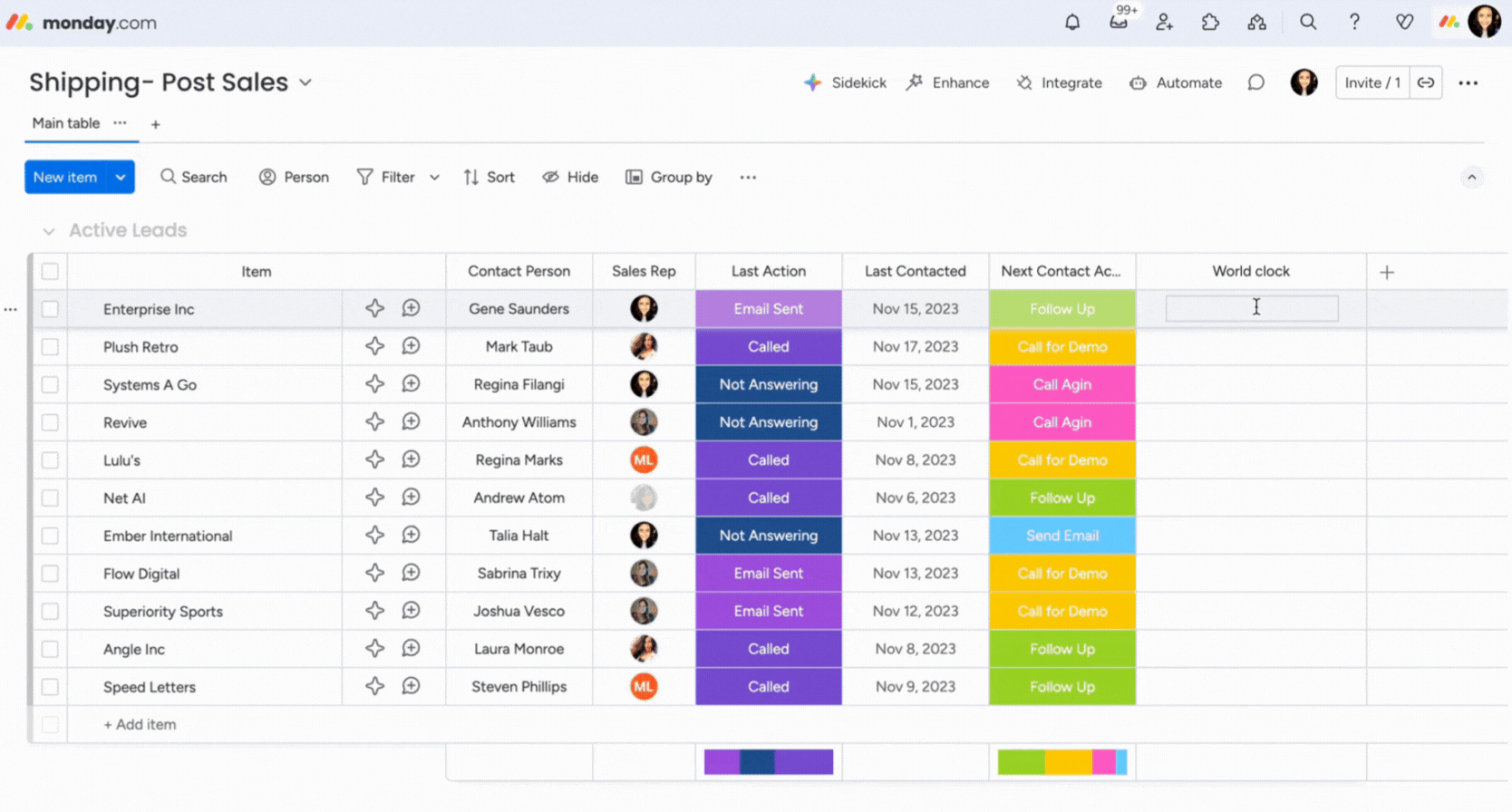Select all items with header checkbox

click(50, 271)
